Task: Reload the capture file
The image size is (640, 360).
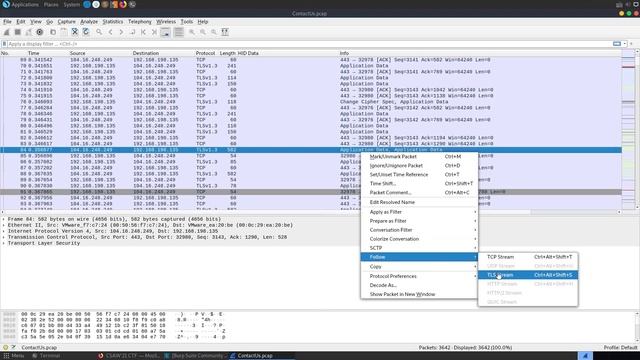Action: tap(86, 32)
